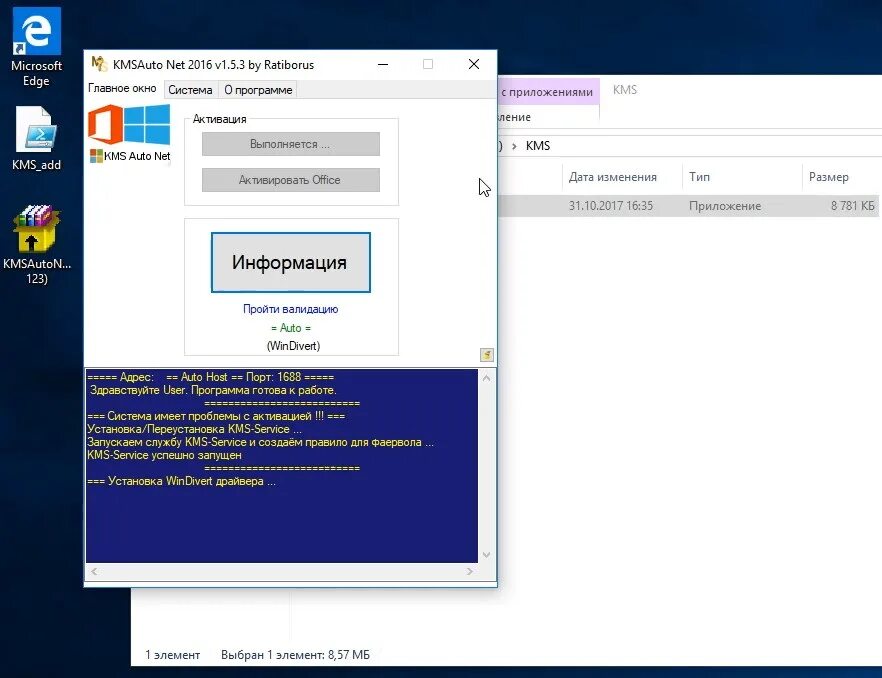Click the small yellow icon above the log
This screenshot has width=882, height=678.
click(x=487, y=354)
